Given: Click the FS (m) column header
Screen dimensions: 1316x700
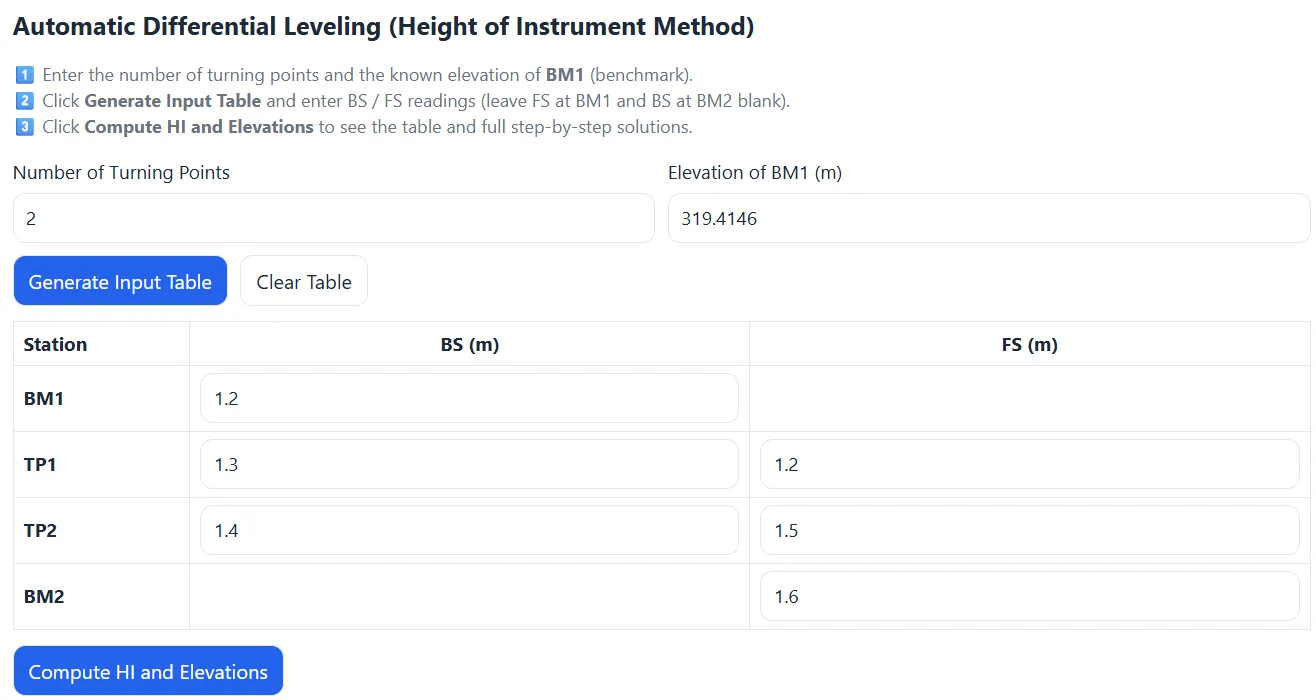Looking at the screenshot, I should [x=1029, y=344].
